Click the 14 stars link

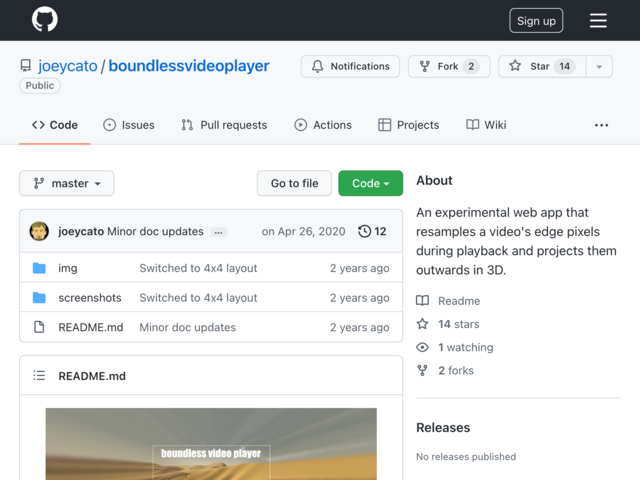pyautogui.click(x=448, y=324)
